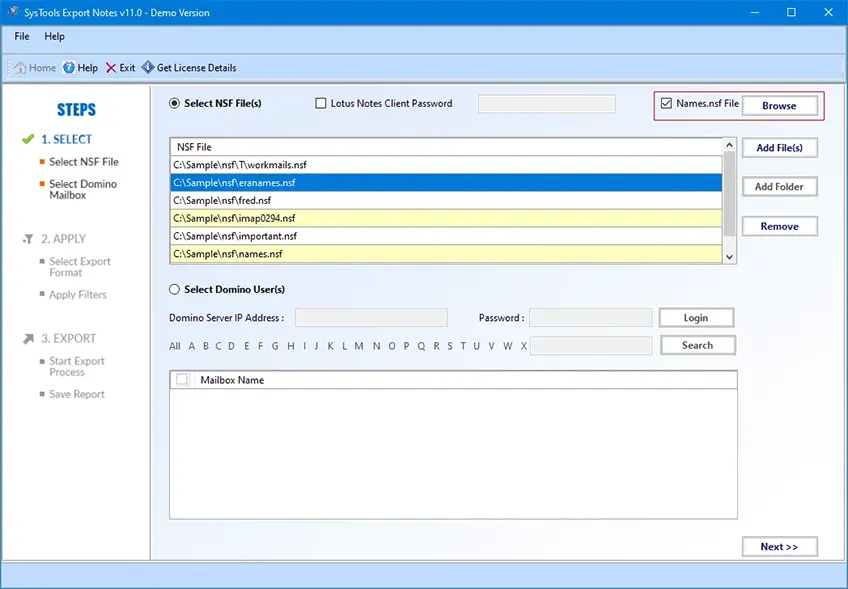Click the funnel icon beside 2. APPLY
This screenshot has width=848, height=589.
tap(28, 239)
